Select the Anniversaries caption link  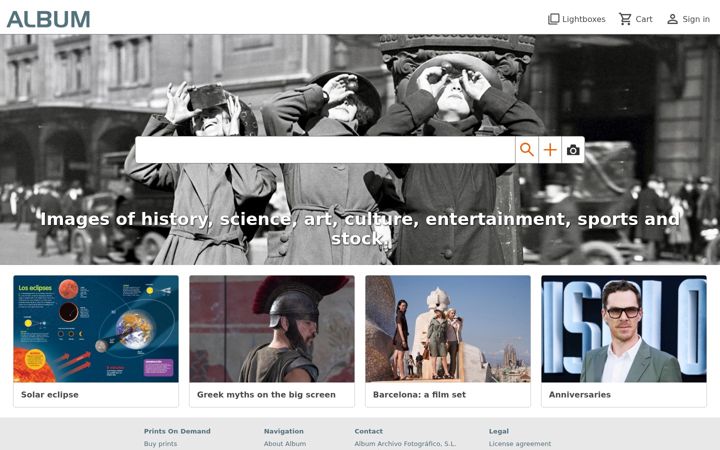[579, 394]
